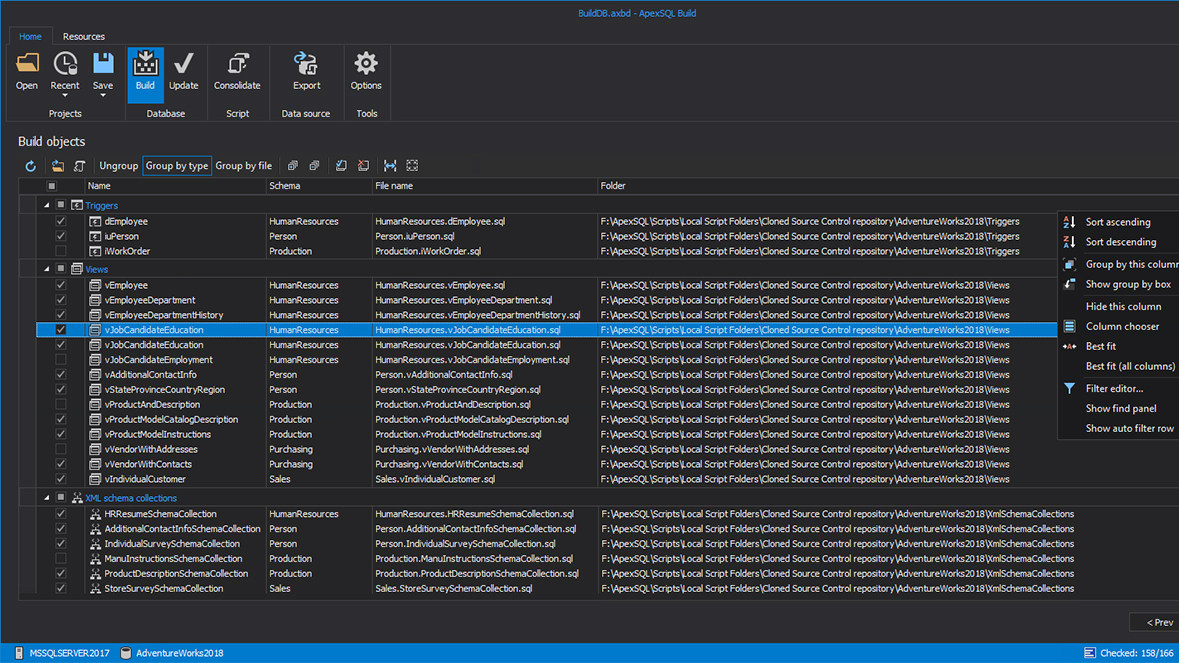Viewport: 1179px width, 663px height.
Task: Click the Update database icon
Action: [x=183, y=64]
